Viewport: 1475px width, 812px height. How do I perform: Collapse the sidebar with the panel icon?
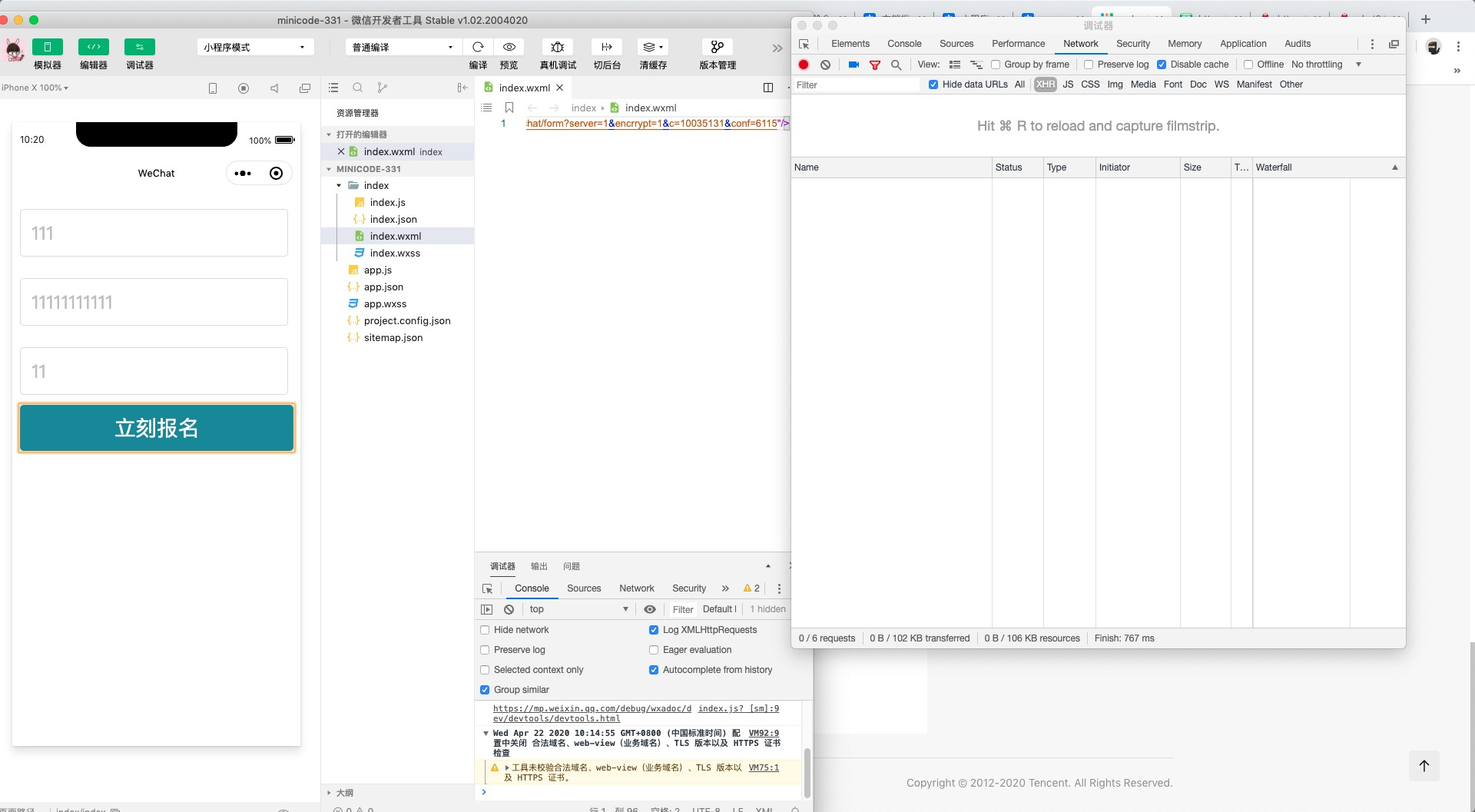tap(462, 88)
